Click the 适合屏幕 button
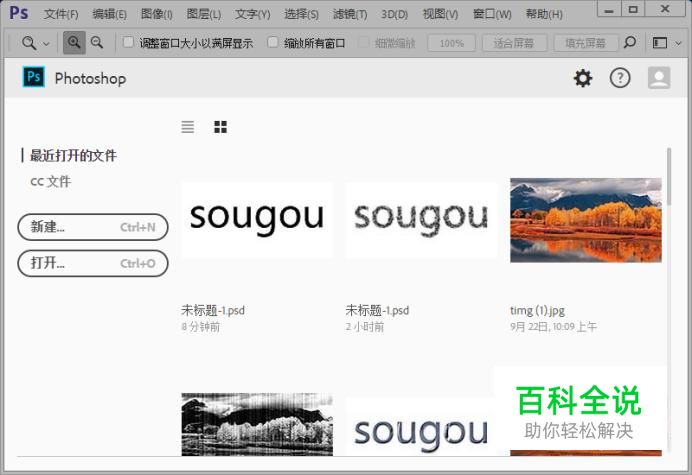 (514, 43)
